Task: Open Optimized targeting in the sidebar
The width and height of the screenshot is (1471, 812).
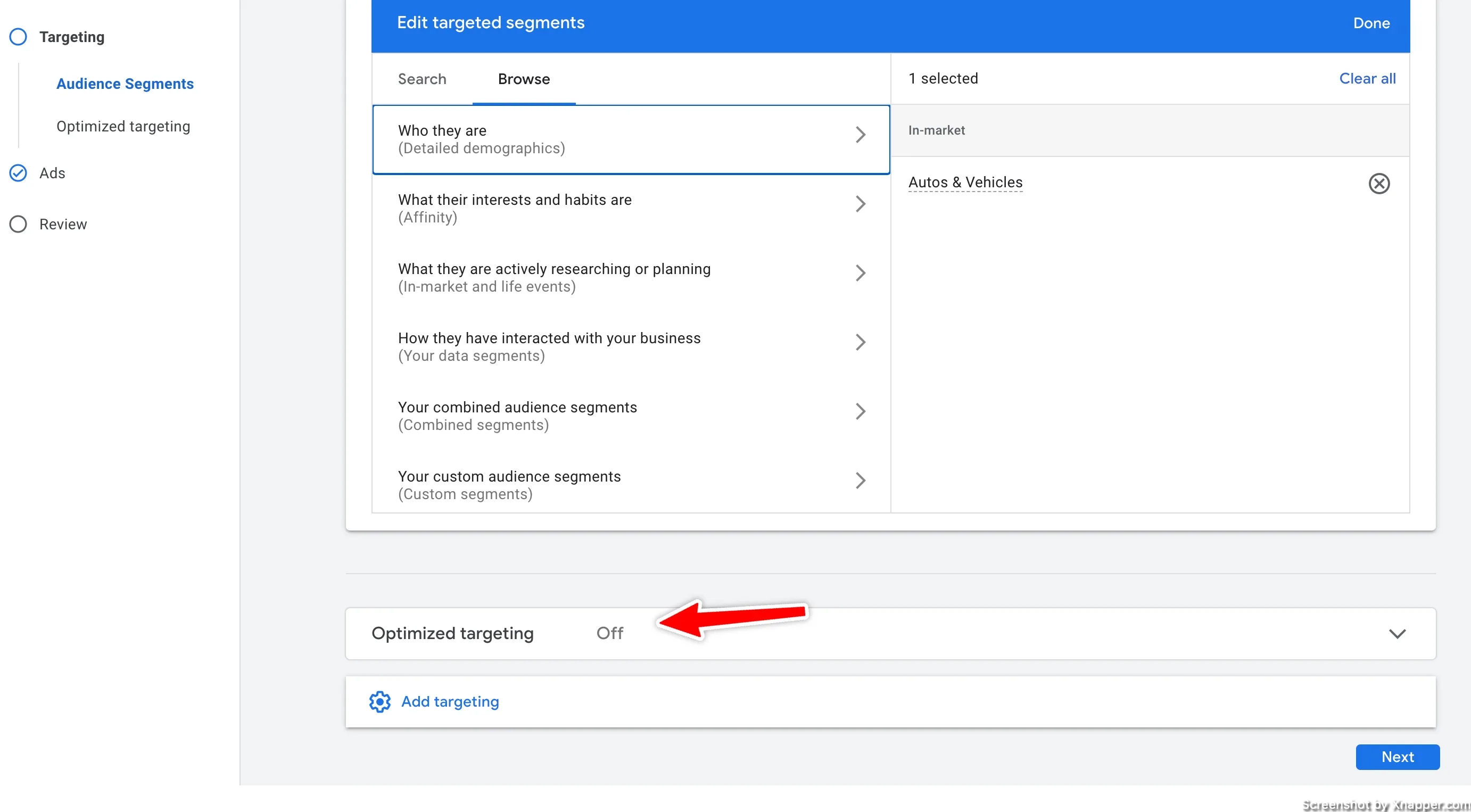Action: click(123, 126)
